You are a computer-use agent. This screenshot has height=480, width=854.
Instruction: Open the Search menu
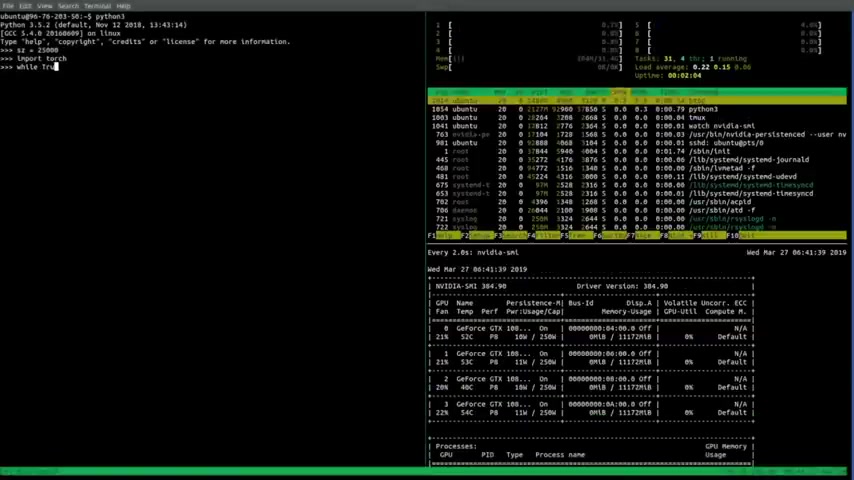(x=68, y=6)
